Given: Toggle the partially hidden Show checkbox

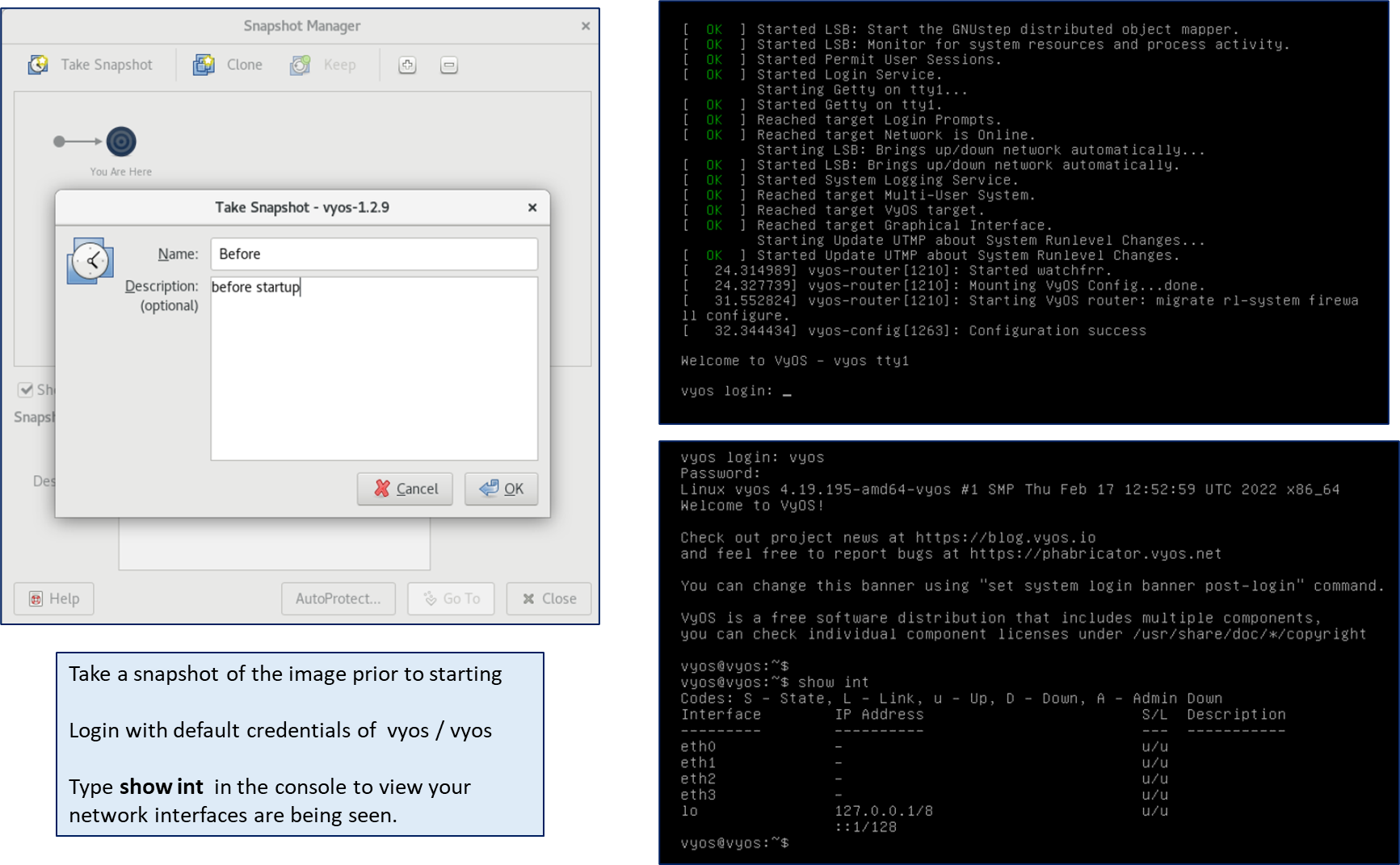Looking at the screenshot, I should click(26, 390).
